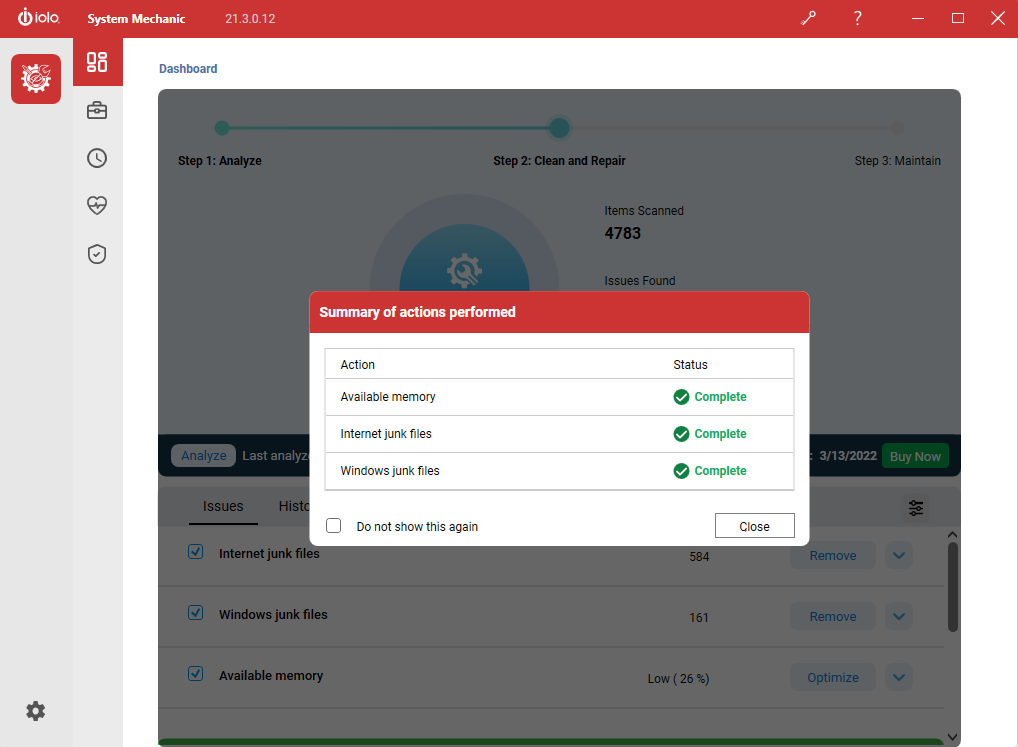Click the 'Step 3: Maintain' label
Viewport: 1018px width, 747px height.
tap(897, 160)
